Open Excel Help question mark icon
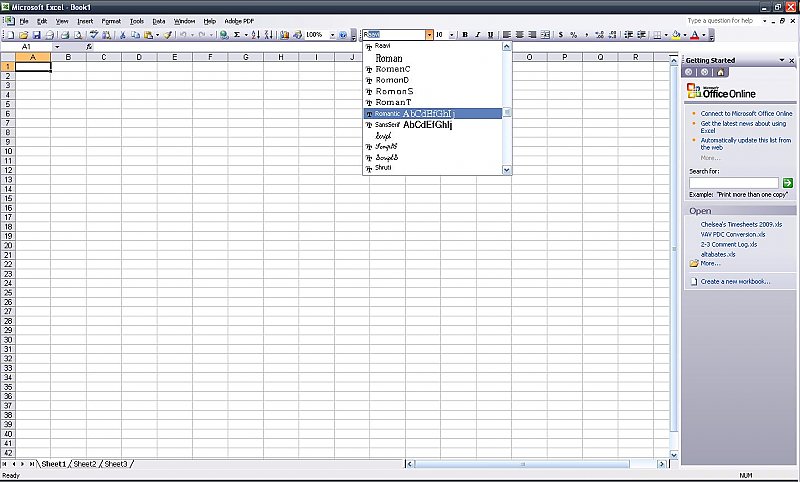 click(x=343, y=35)
